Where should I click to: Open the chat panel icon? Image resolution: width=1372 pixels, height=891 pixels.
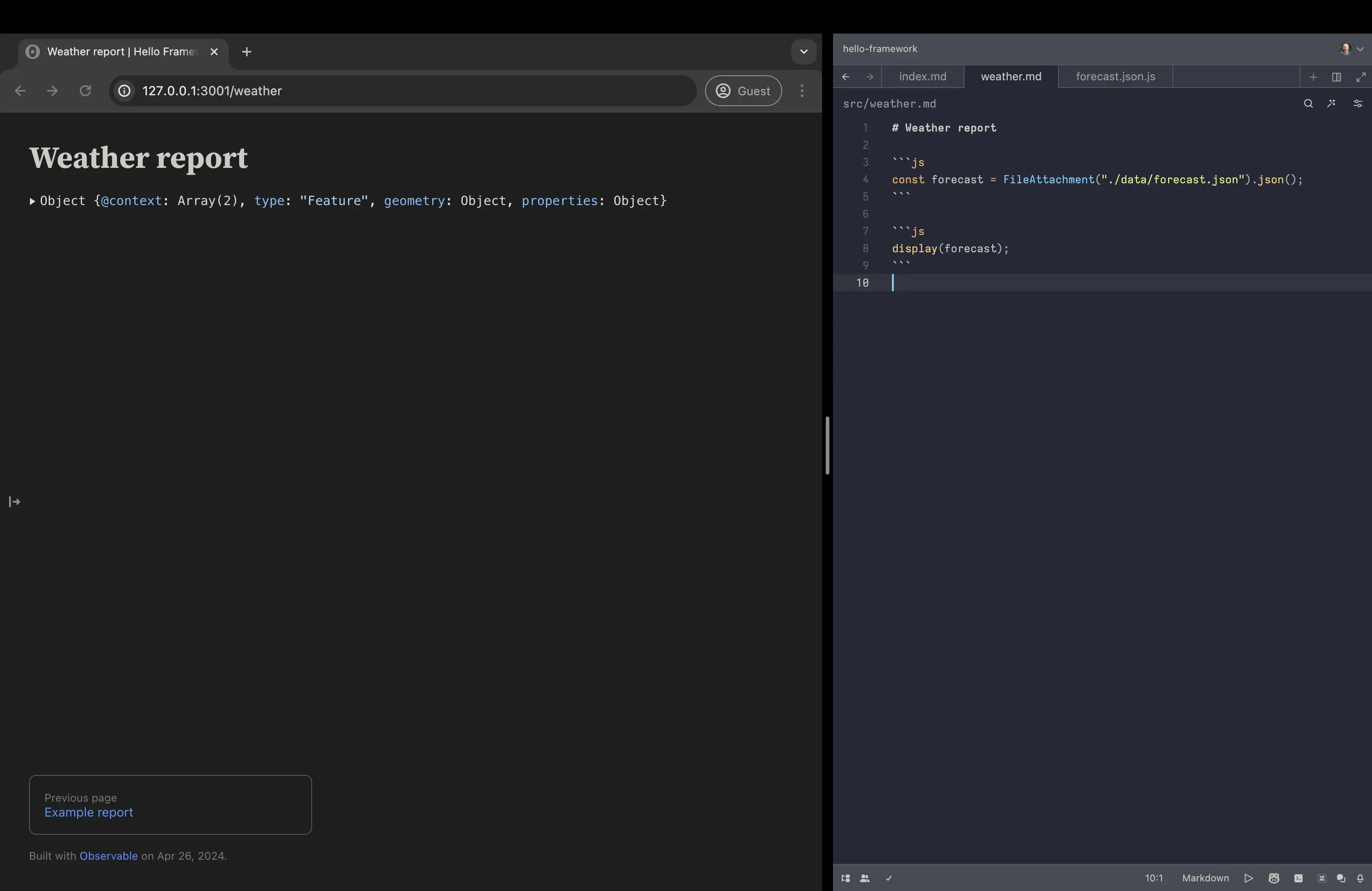tap(1341, 878)
